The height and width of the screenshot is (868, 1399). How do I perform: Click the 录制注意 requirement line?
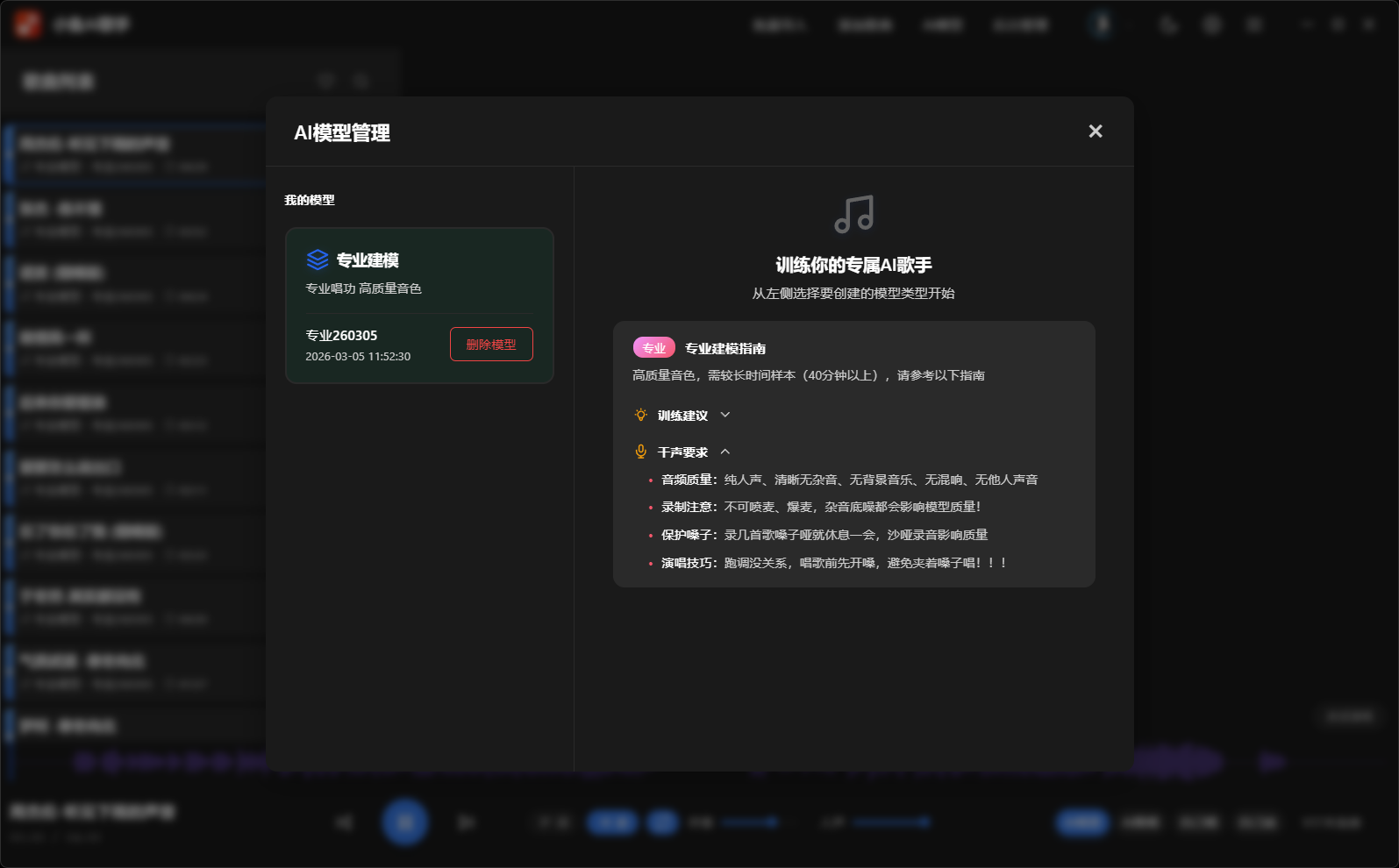coord(821,507)
